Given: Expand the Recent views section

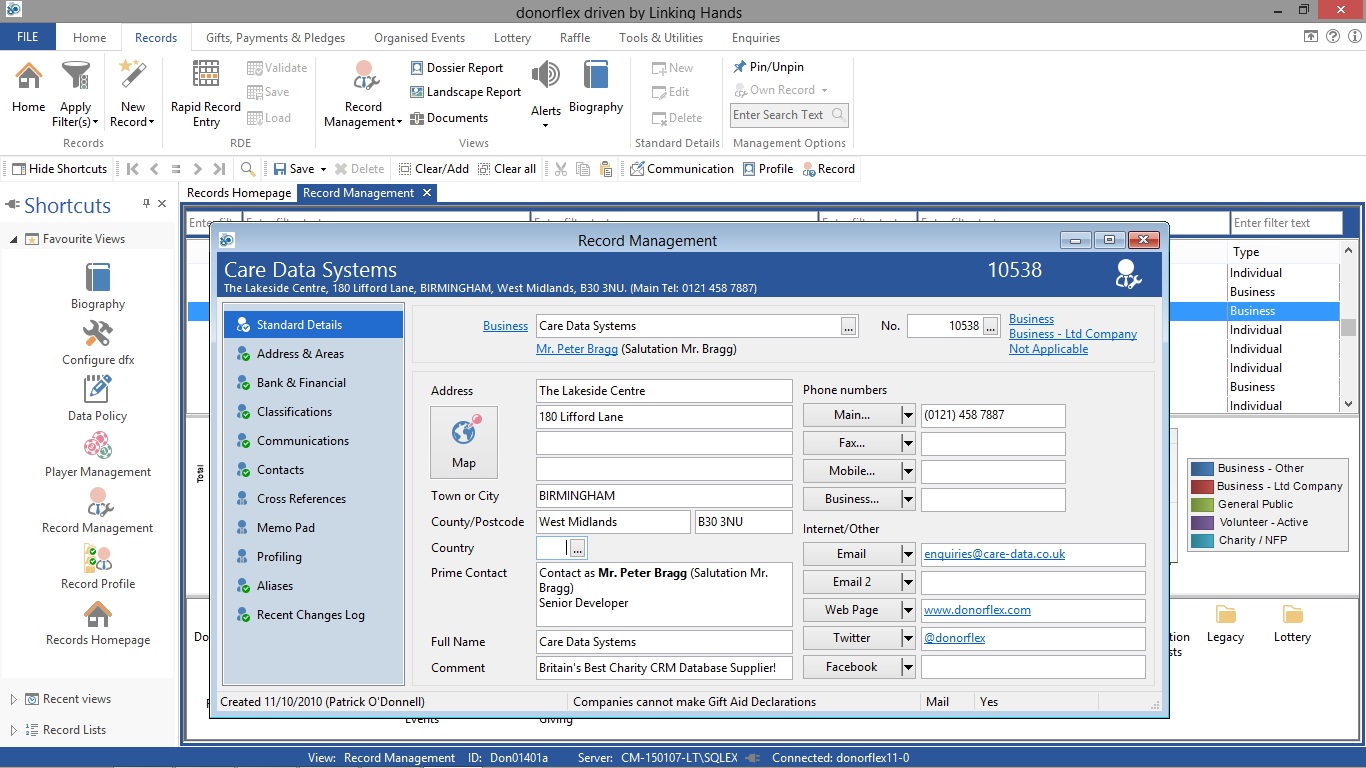Looking at the screenshot, I should pyautogui.click(x=14, y=699).
